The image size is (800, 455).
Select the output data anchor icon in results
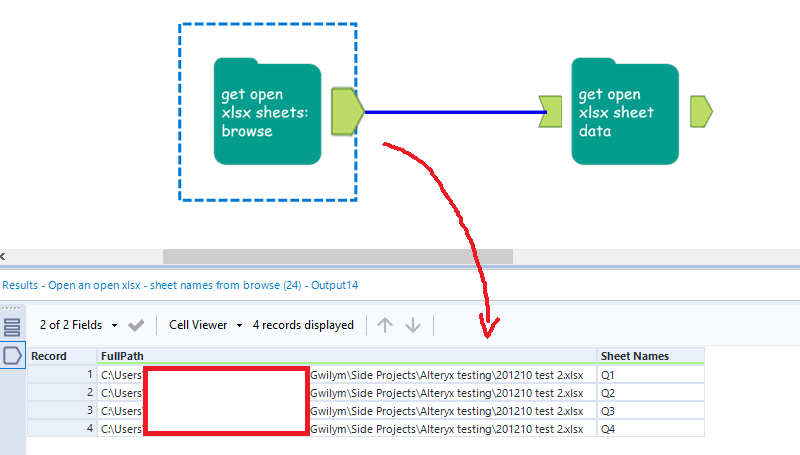click(12, 355)
